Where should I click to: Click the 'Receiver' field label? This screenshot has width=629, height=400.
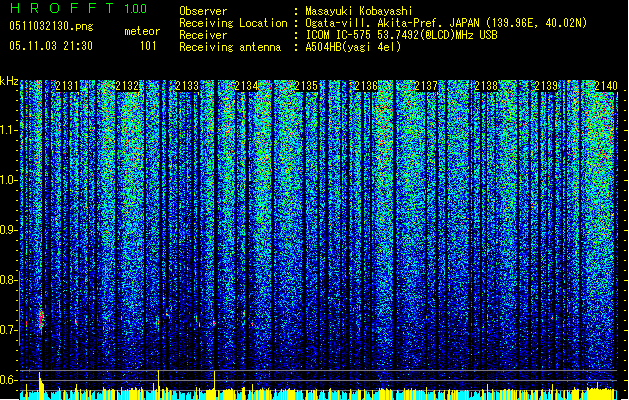click(x=203, y=35)
